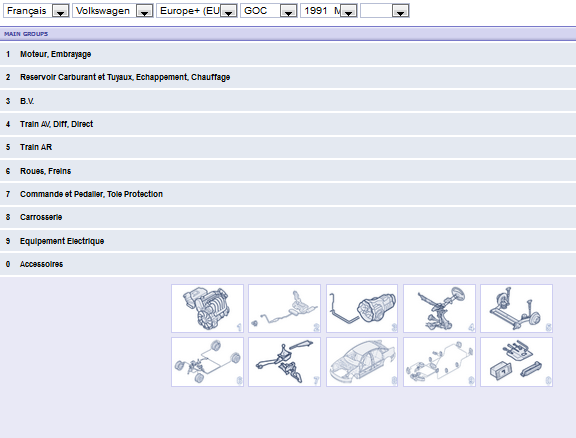Open group 4 Train AV, Diff, Direct

point(288,124)
